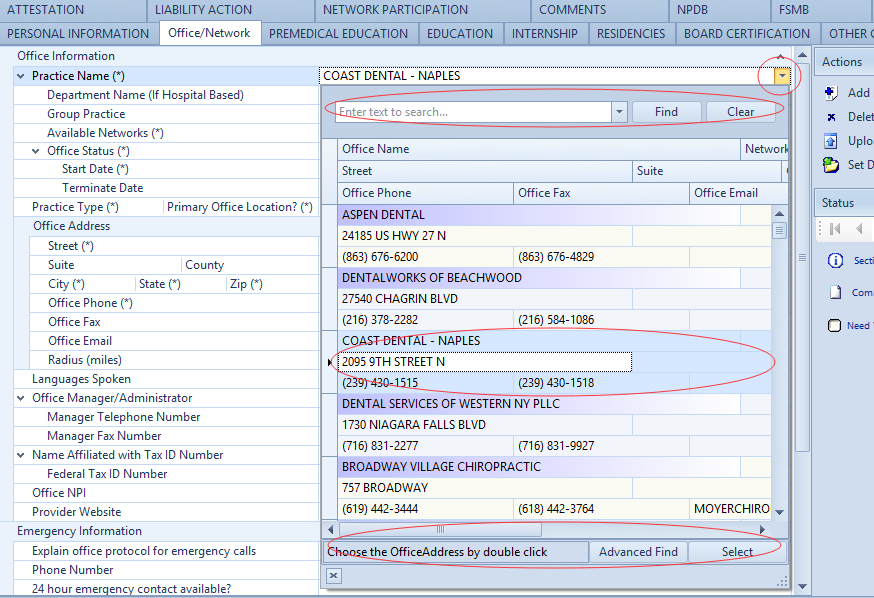
Task: Go to first record in Status navigator
Action: (x=835, y=228)
